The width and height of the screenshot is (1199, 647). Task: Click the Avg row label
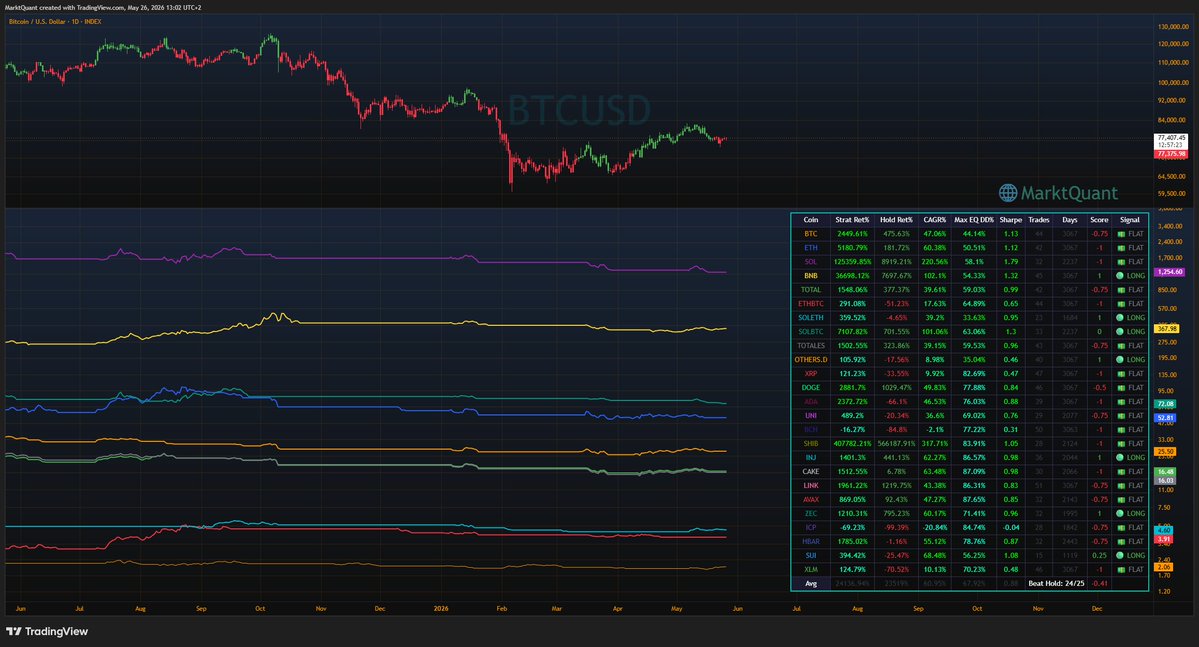[811, 584]
